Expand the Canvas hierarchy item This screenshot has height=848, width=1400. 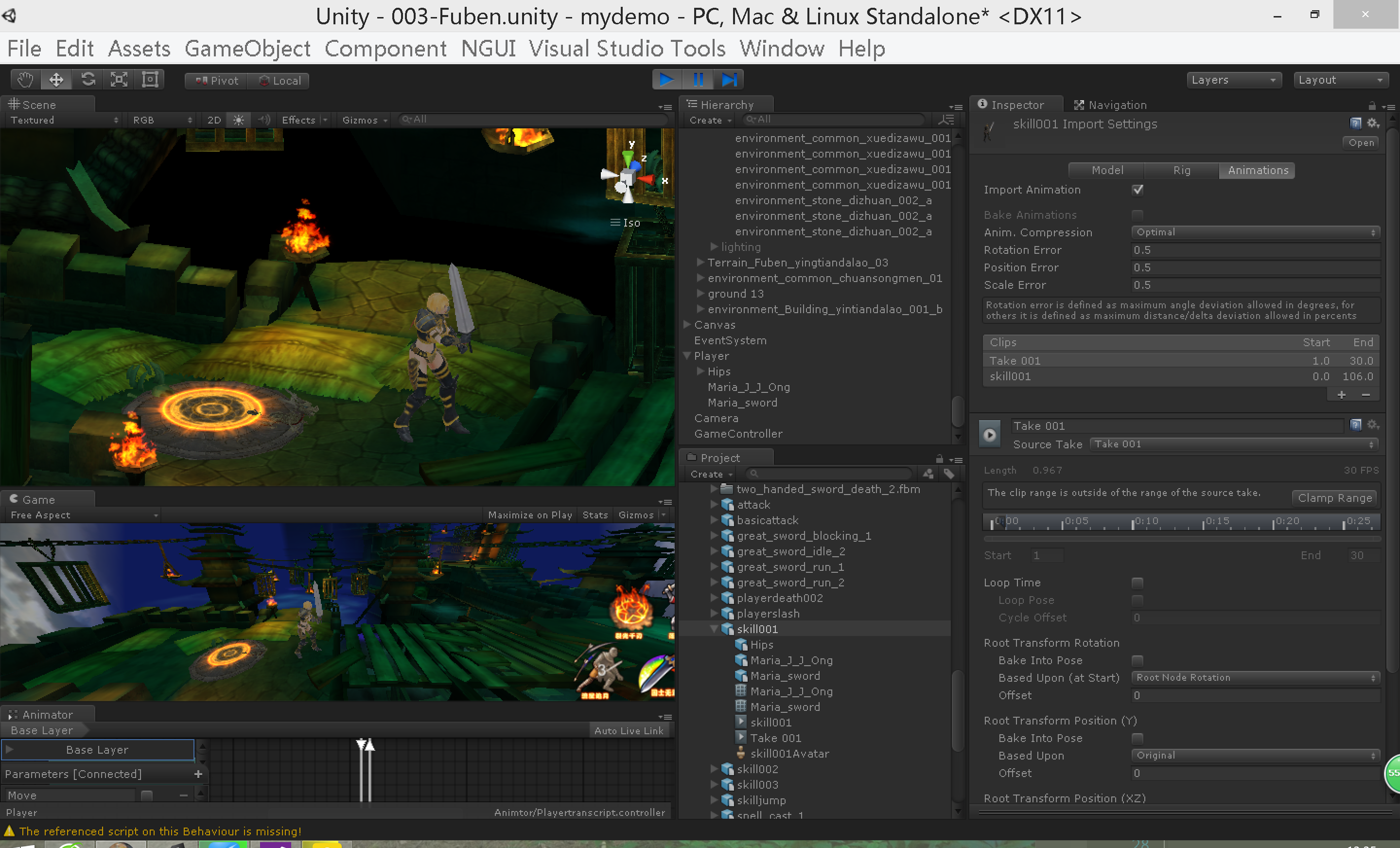pos(687,324)
